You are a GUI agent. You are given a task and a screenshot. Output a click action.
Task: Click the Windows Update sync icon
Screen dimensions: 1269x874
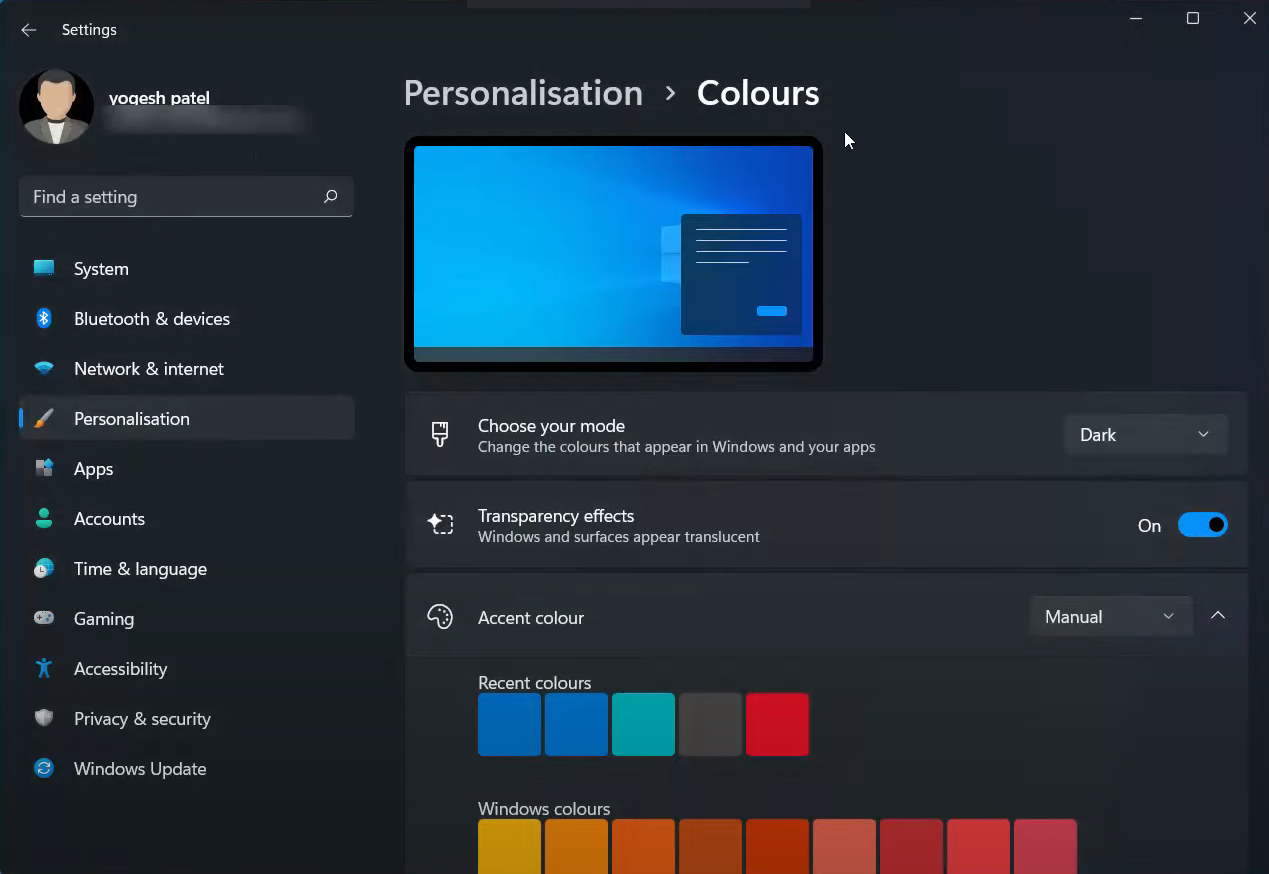(44, 768)
